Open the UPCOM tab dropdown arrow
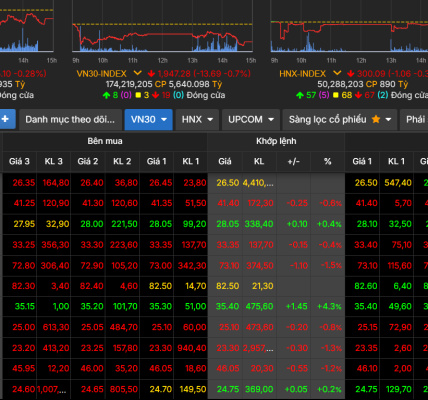 point(271,120)
